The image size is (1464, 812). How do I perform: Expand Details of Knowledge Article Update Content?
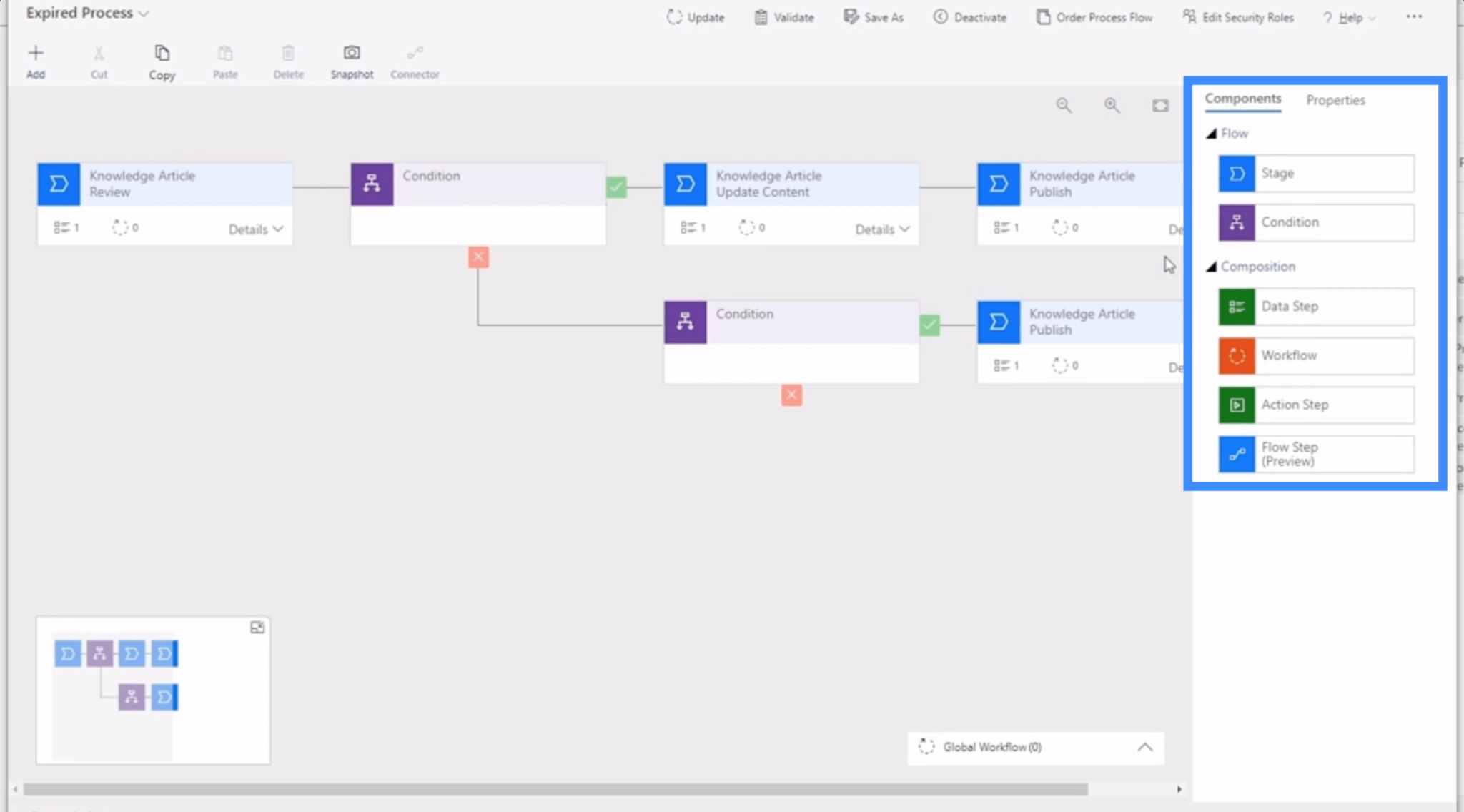pos(883,229)
